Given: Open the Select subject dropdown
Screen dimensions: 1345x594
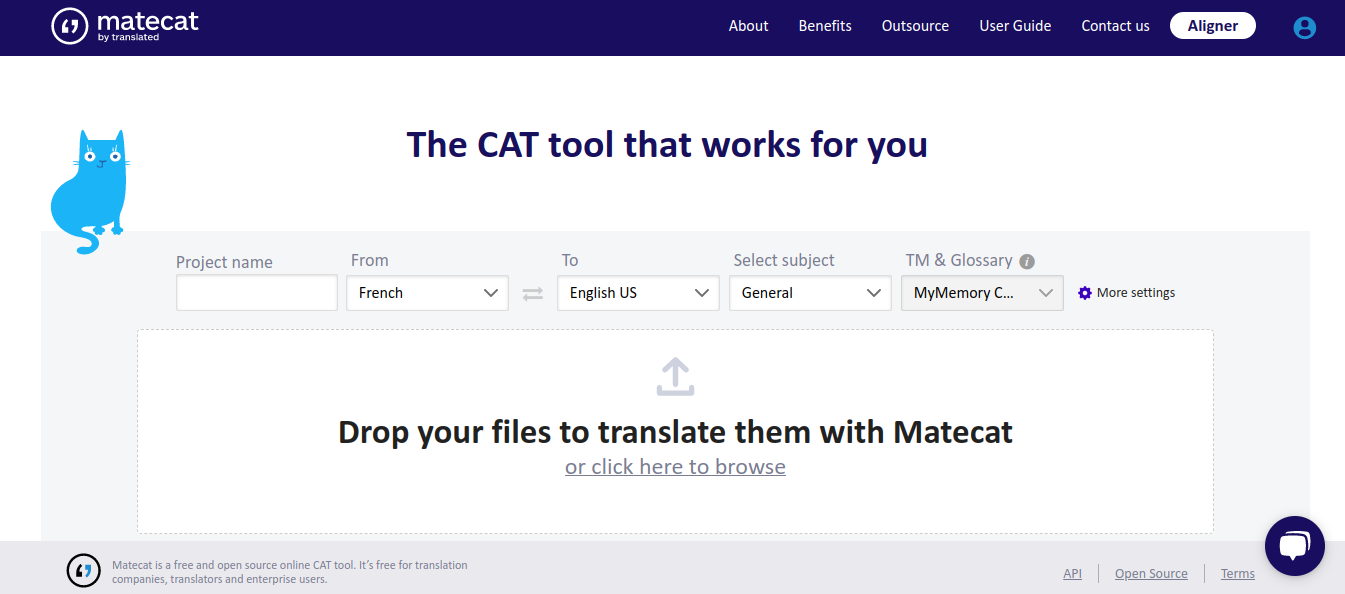Looking at the screenshot, I should pos(810,293).
